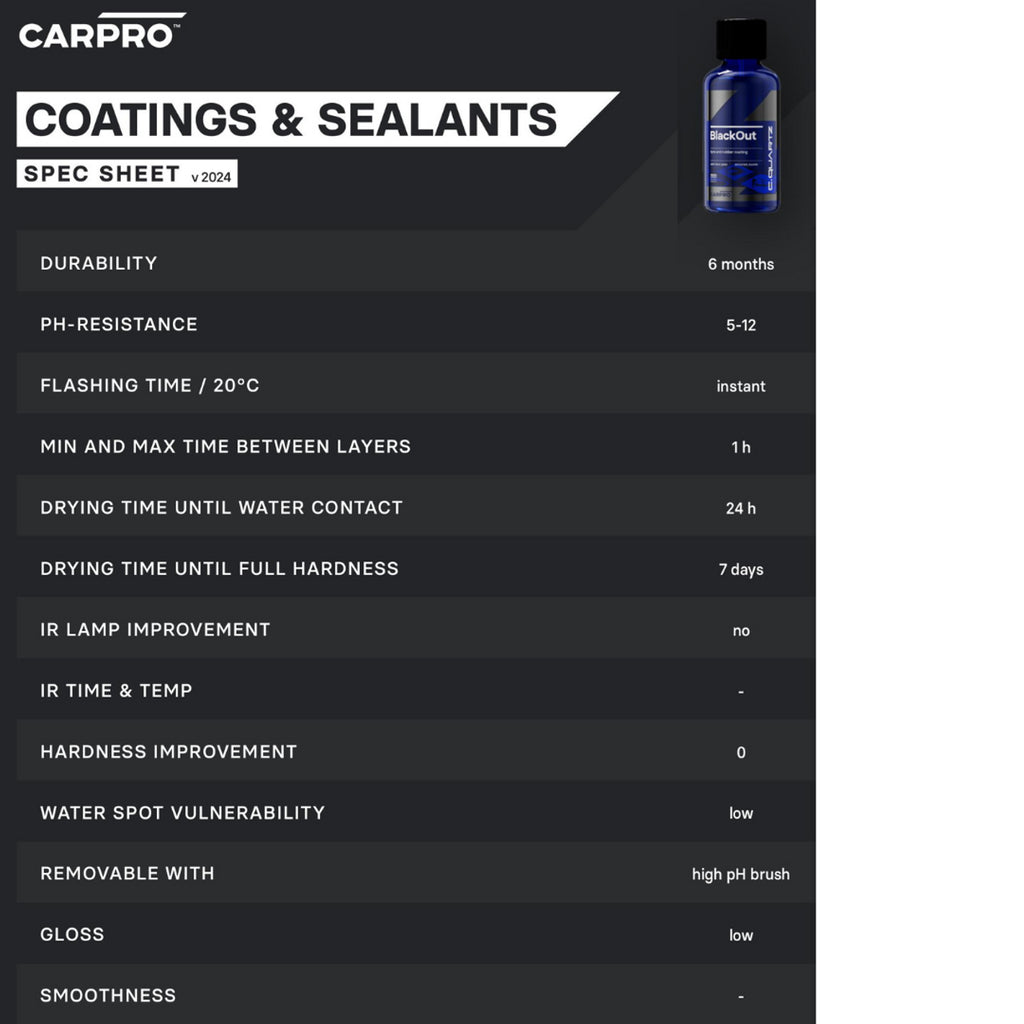Click the 7 days hardness value
Viewport: 1024px width, 1024px height.
741,569
